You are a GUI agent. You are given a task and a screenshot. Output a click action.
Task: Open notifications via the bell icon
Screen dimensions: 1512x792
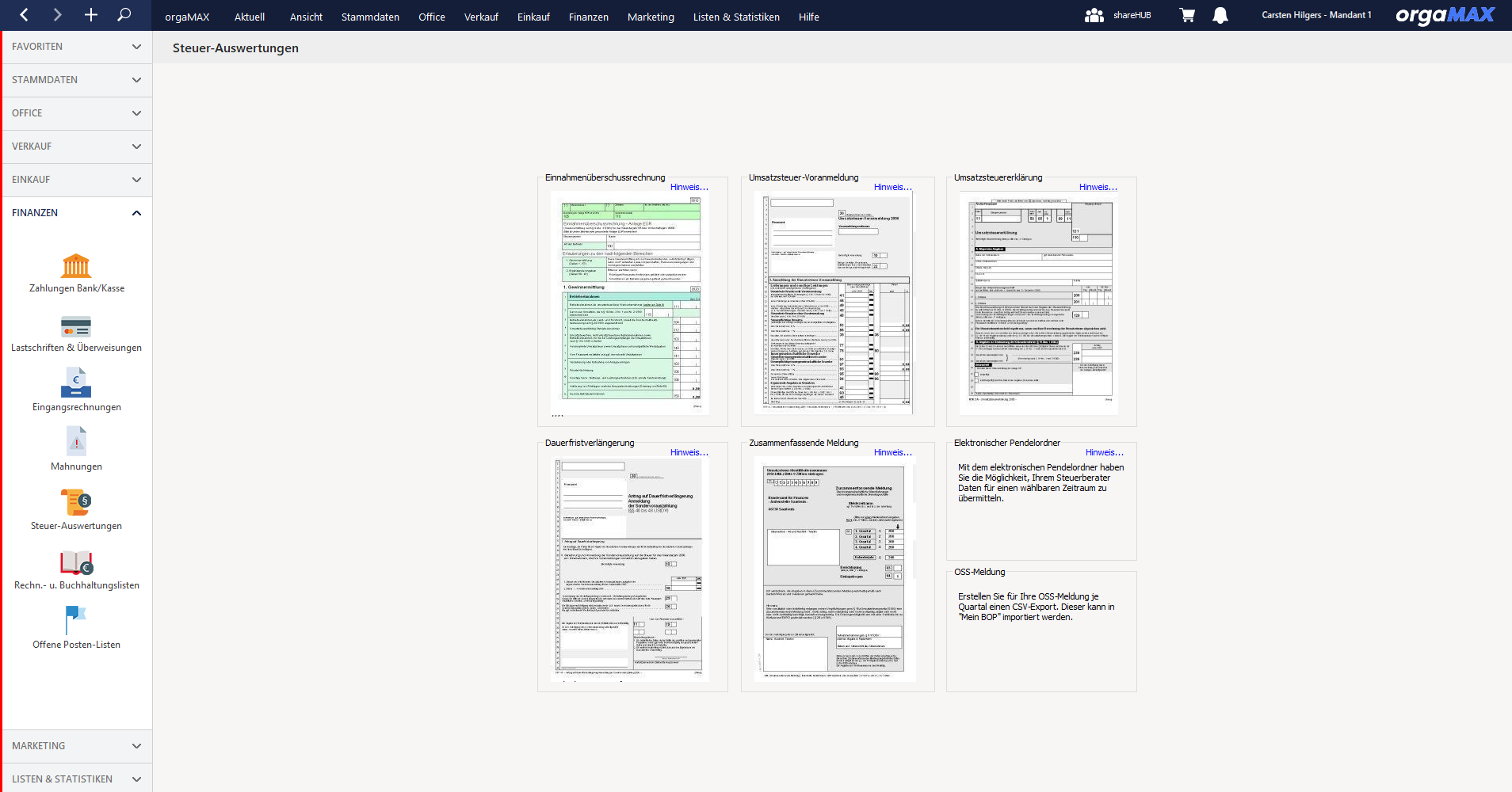1220,15
